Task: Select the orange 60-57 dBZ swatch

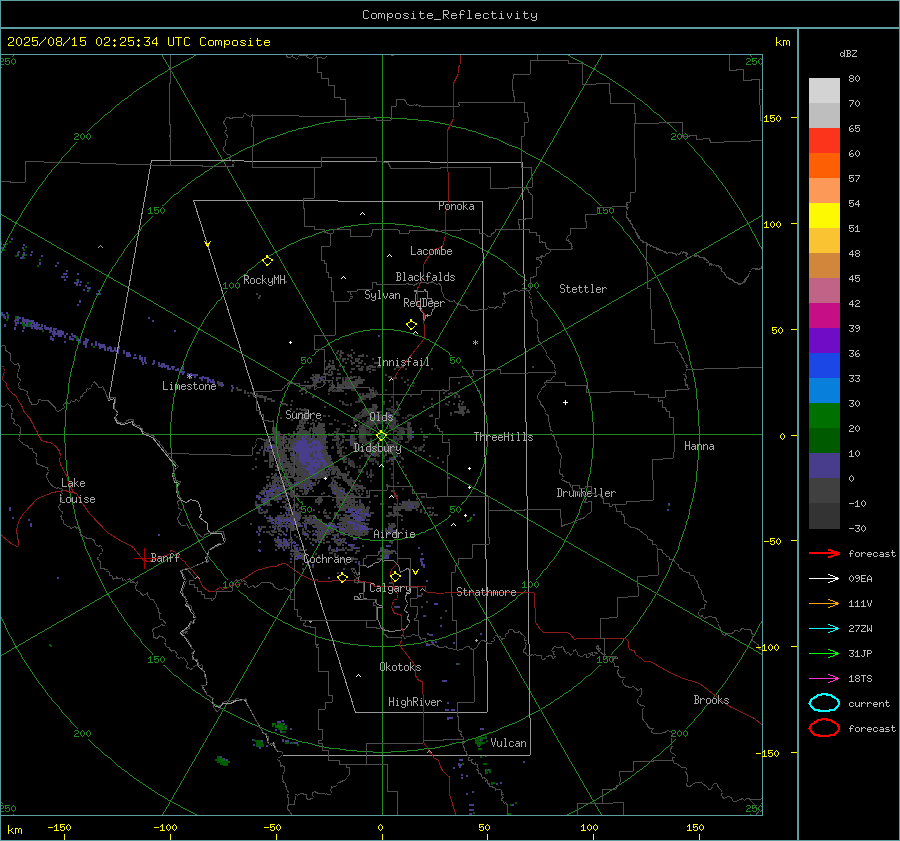Action: (824, 166)
